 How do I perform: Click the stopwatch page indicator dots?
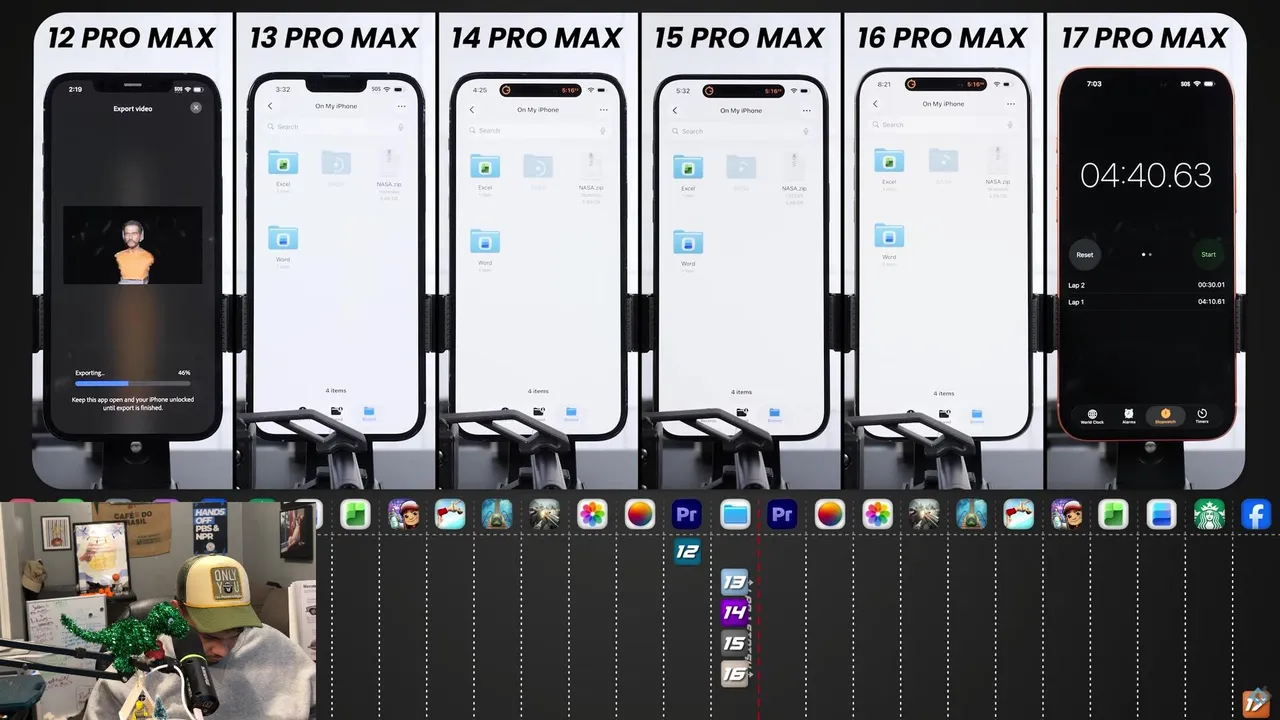tap(1146, 255)
